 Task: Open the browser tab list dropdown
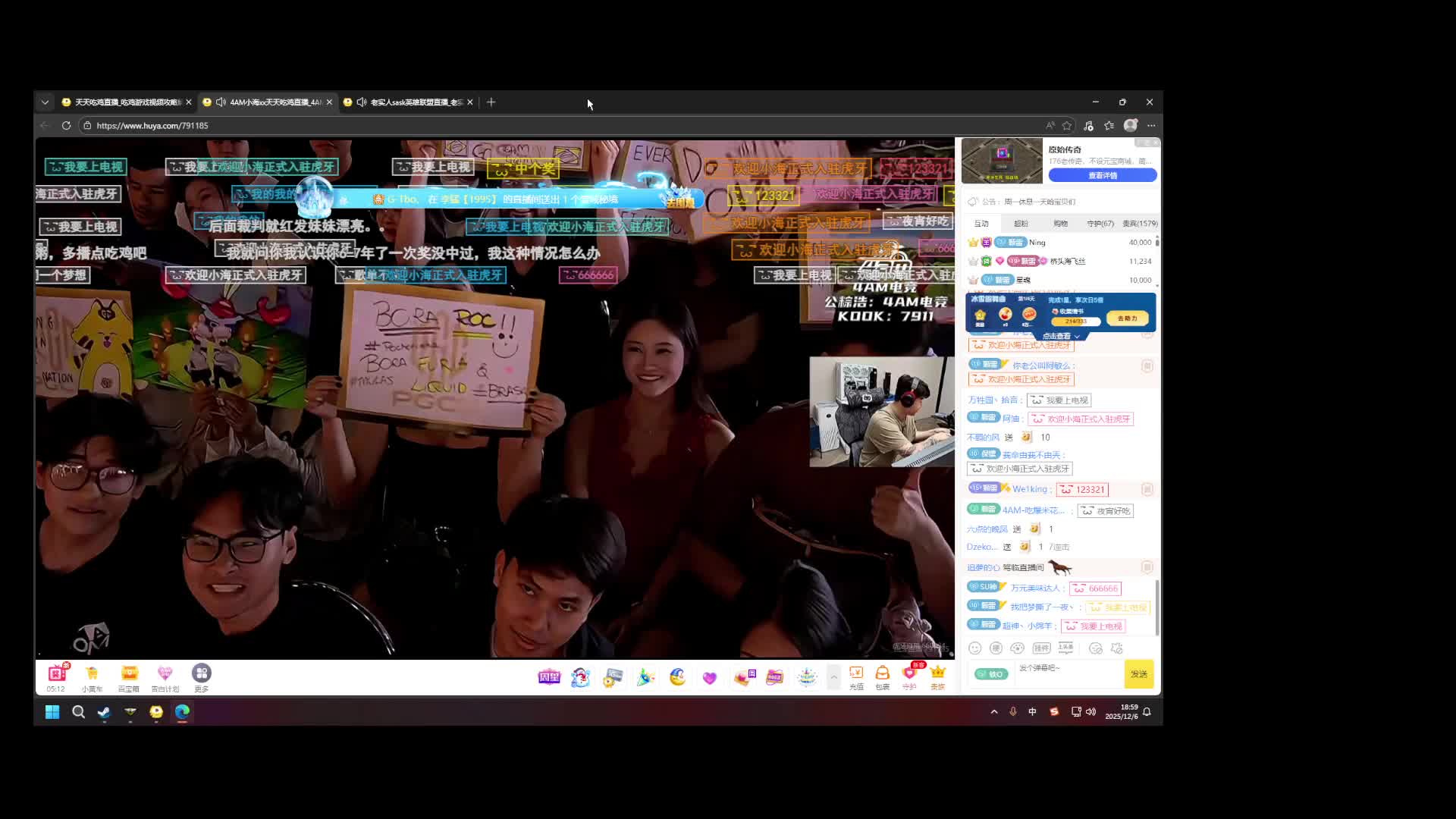[45, 102]
